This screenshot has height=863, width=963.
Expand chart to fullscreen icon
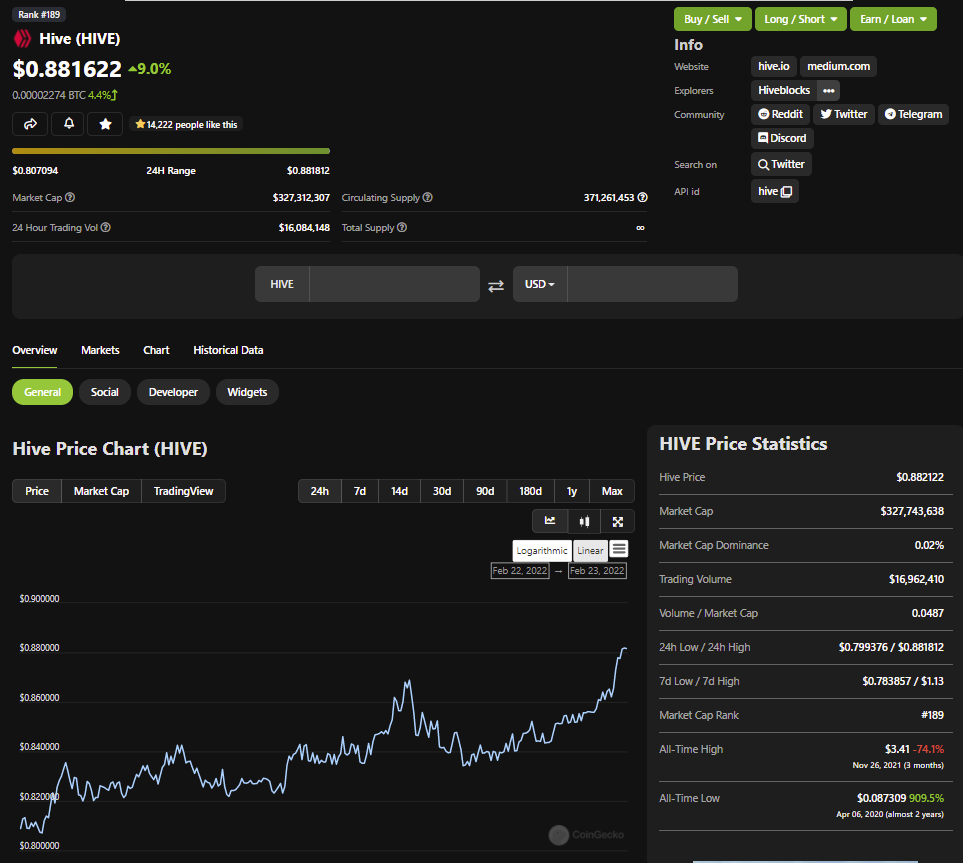point(618,521)
